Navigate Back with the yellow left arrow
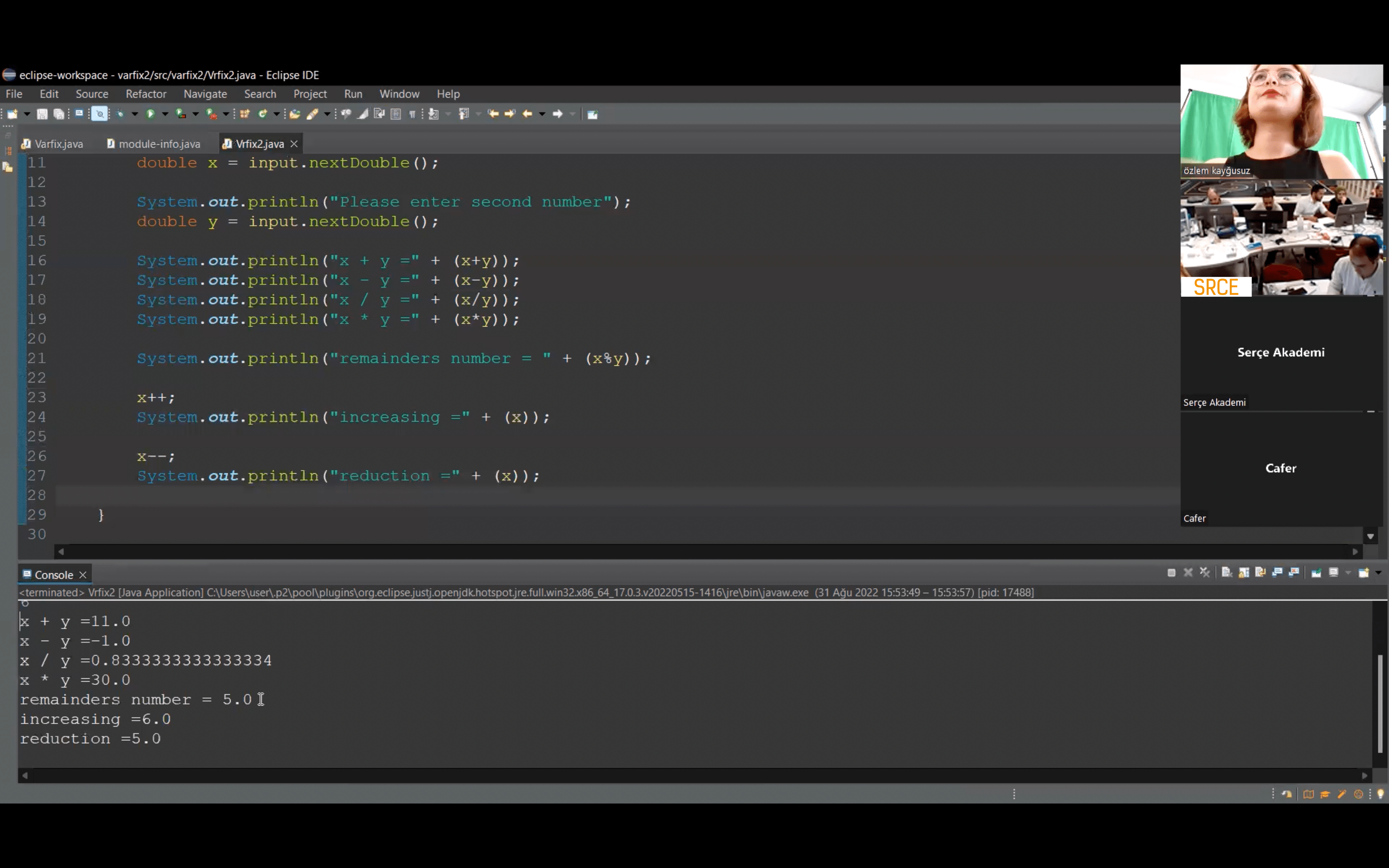This screenshot has height=868, width=1389. click(527, 114)
